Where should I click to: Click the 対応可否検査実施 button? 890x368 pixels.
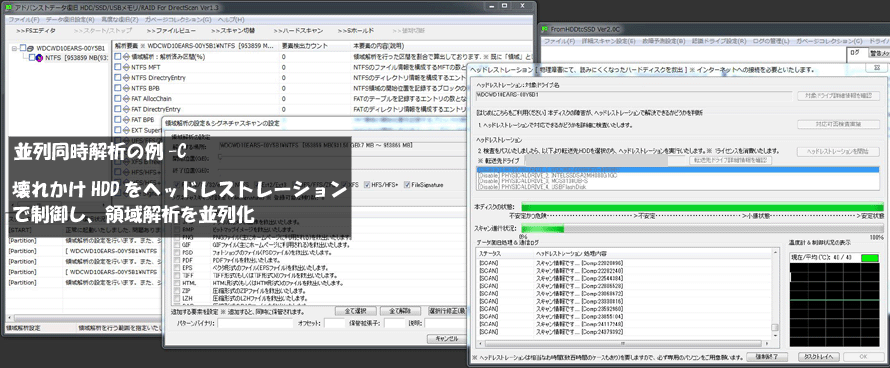pyautogui.click(x=838, y=124)
